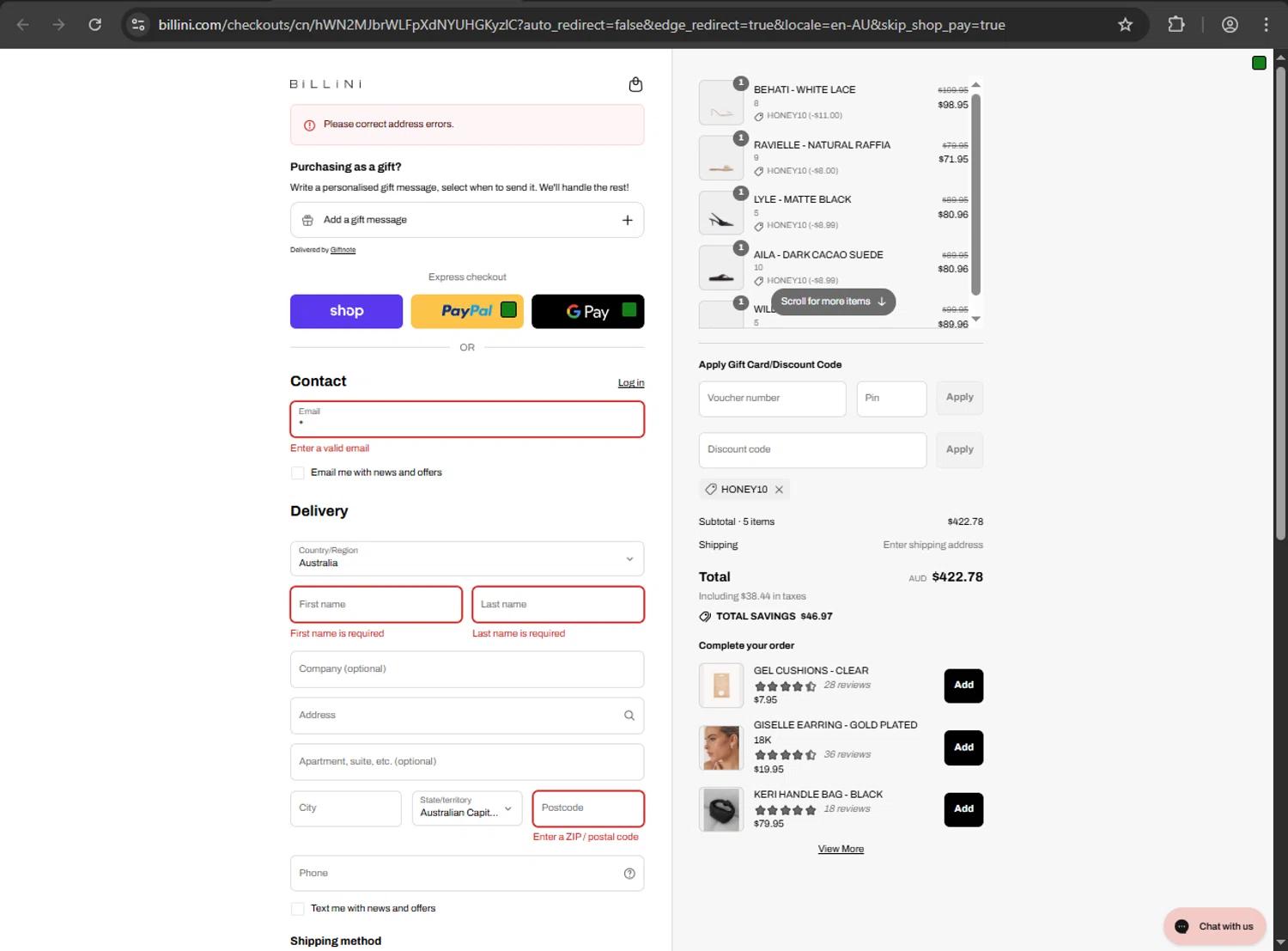Image resolution: width=1288 pixels, height=951 pixels.
Task: Reload the page using browser refresh
Action: [x=95, y=25]
